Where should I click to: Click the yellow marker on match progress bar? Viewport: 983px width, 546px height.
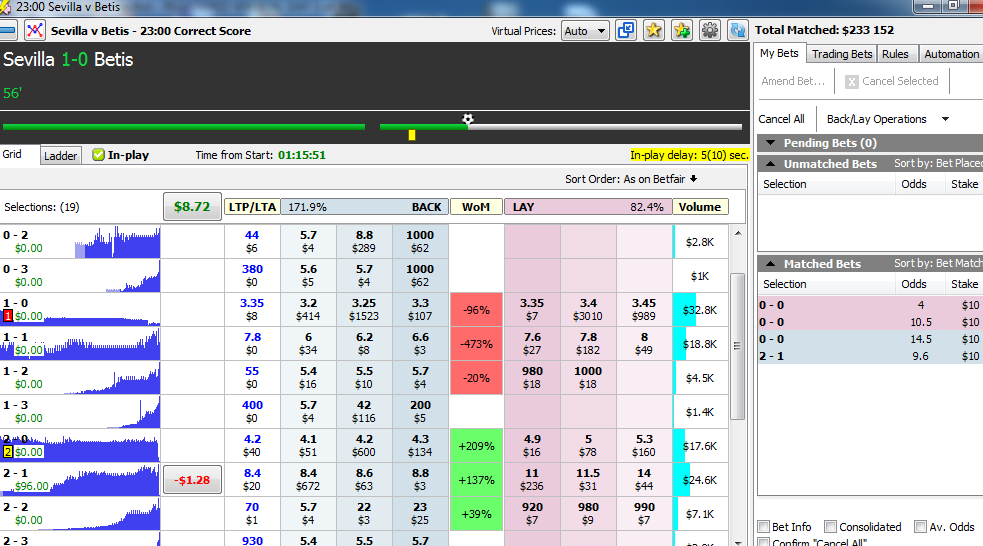pyautogui.click(x=412, y=135)
